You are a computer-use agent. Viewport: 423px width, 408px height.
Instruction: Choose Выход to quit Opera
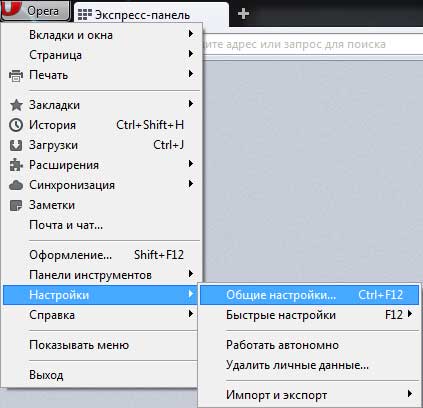click(x=100, y=375)
